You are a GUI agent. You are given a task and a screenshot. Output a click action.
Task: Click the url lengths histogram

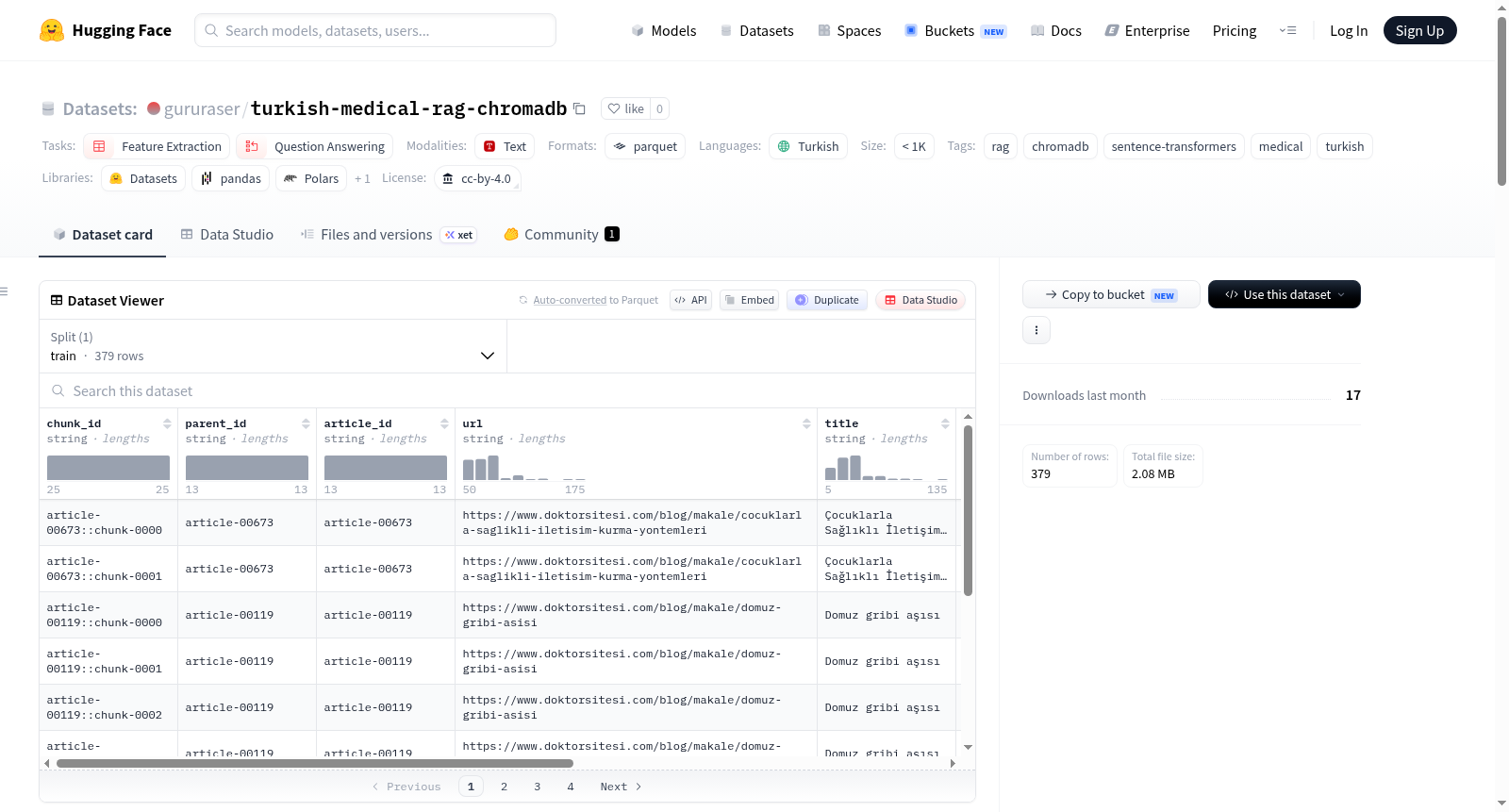(x=524, y=468)
